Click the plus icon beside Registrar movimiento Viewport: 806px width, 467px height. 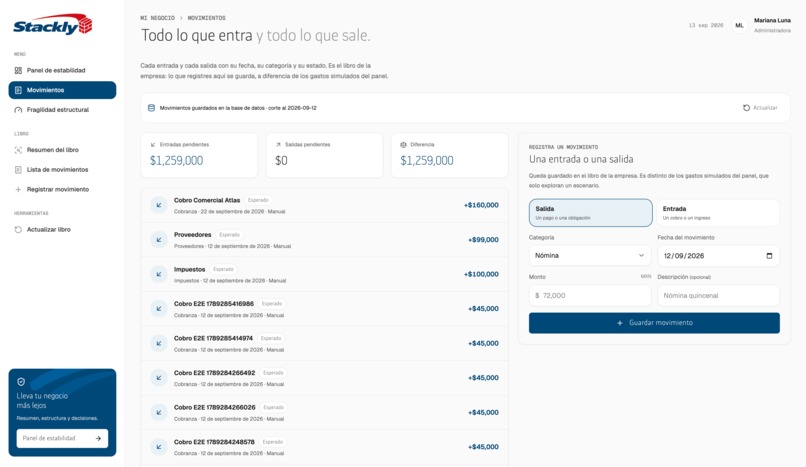[x=18, y=190]
